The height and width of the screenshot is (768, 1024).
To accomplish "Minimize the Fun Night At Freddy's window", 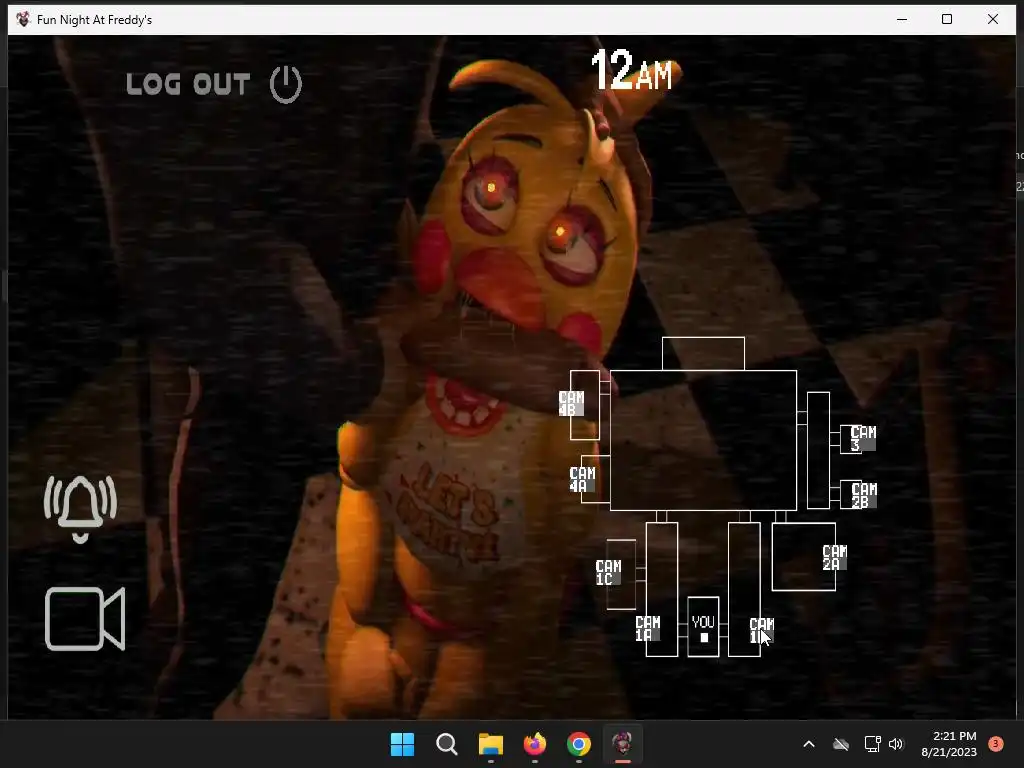I will (x=902, y=20).
